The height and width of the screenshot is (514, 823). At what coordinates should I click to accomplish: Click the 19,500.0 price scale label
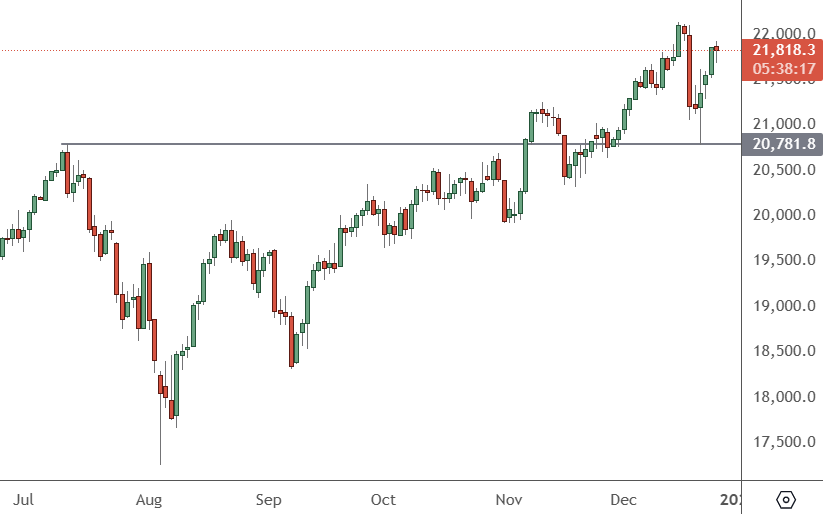(x=783, y=260)
